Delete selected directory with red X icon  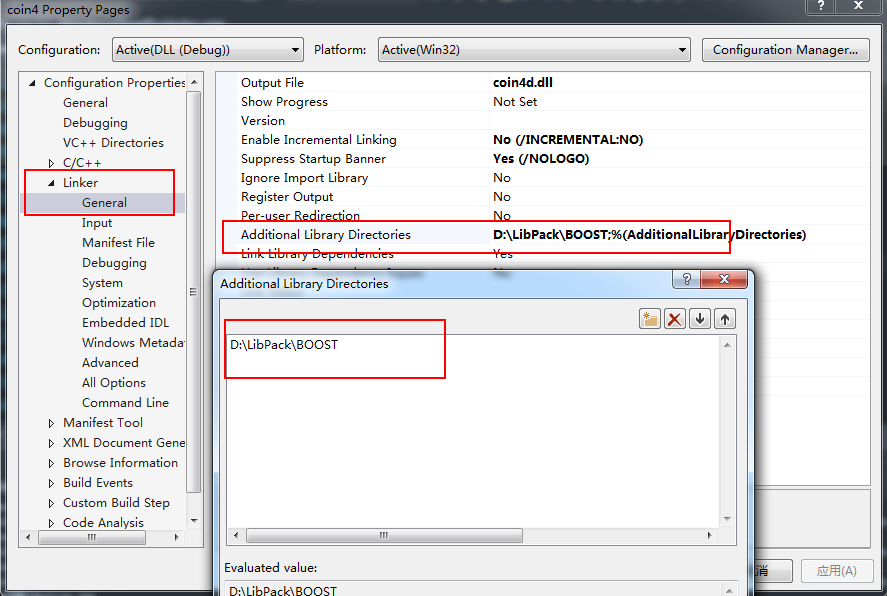tap(675, 319)
